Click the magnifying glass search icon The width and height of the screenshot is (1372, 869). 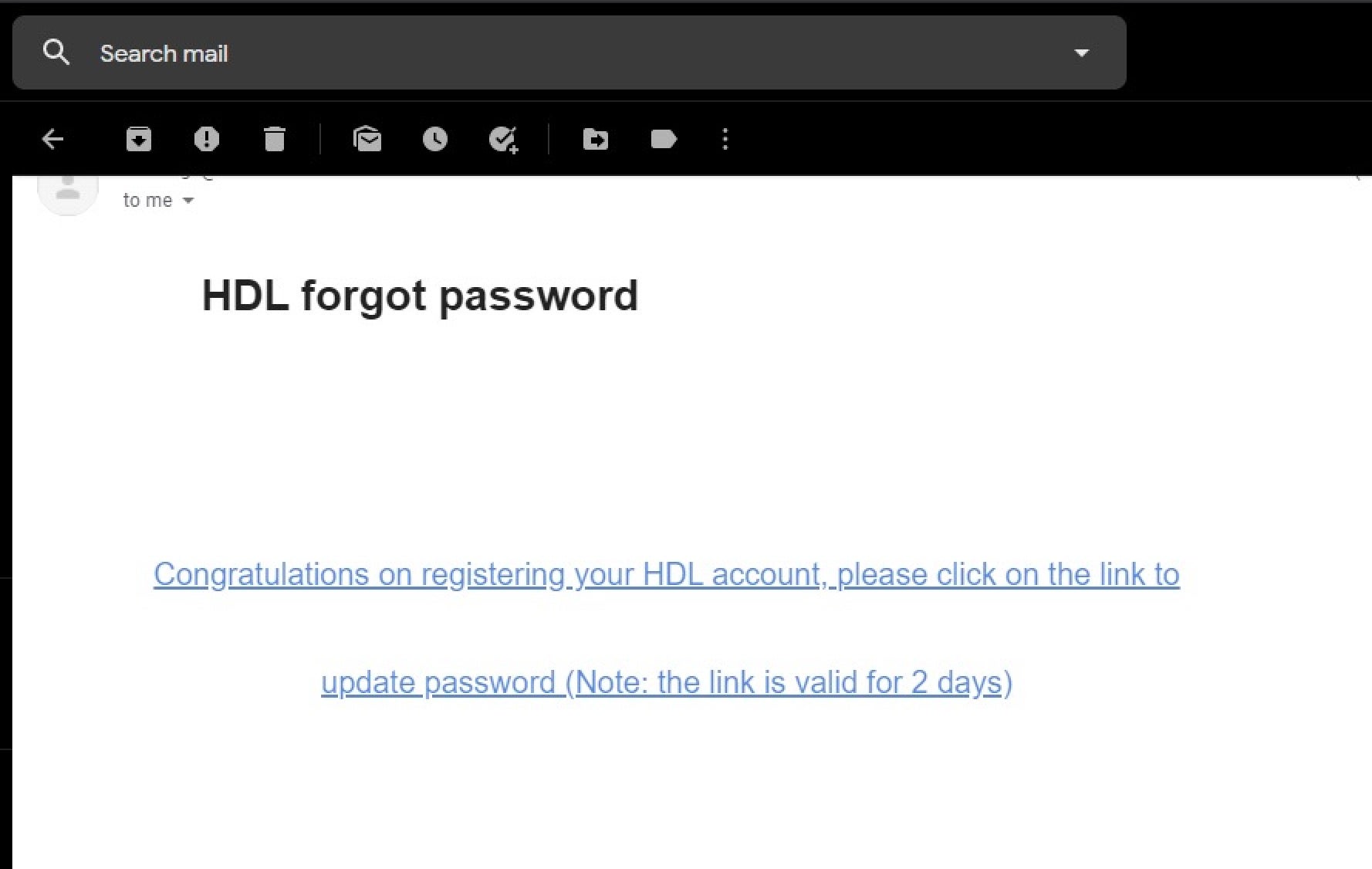point(56,52)
